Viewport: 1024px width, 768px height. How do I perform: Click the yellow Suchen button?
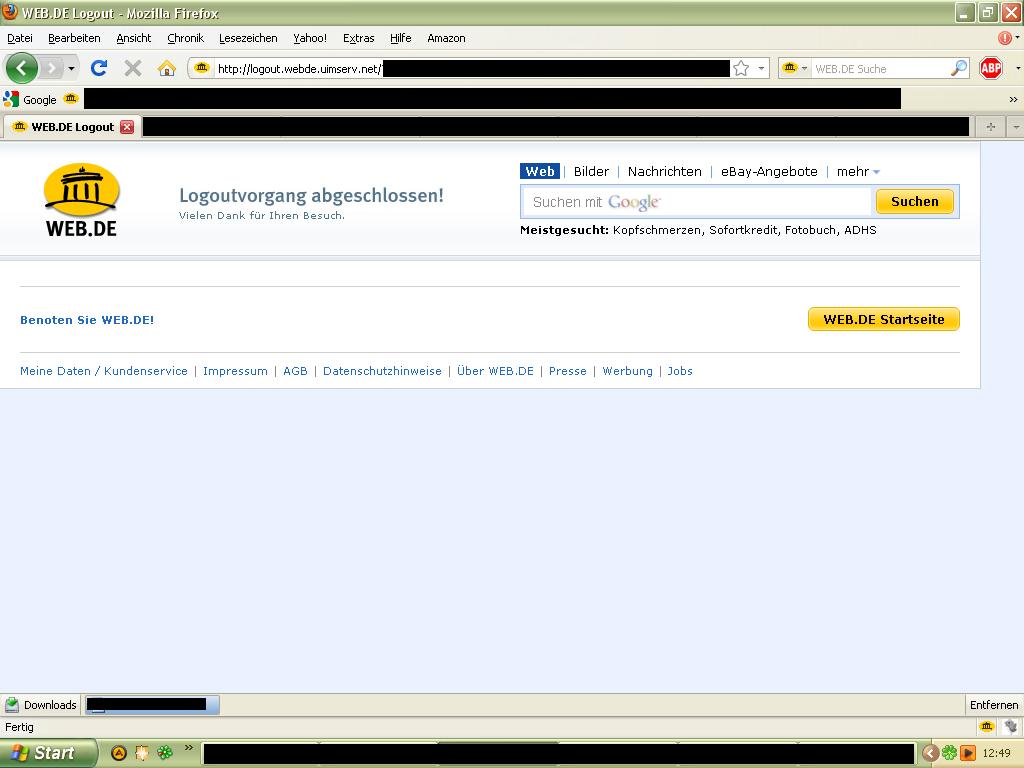pos(914,201)
